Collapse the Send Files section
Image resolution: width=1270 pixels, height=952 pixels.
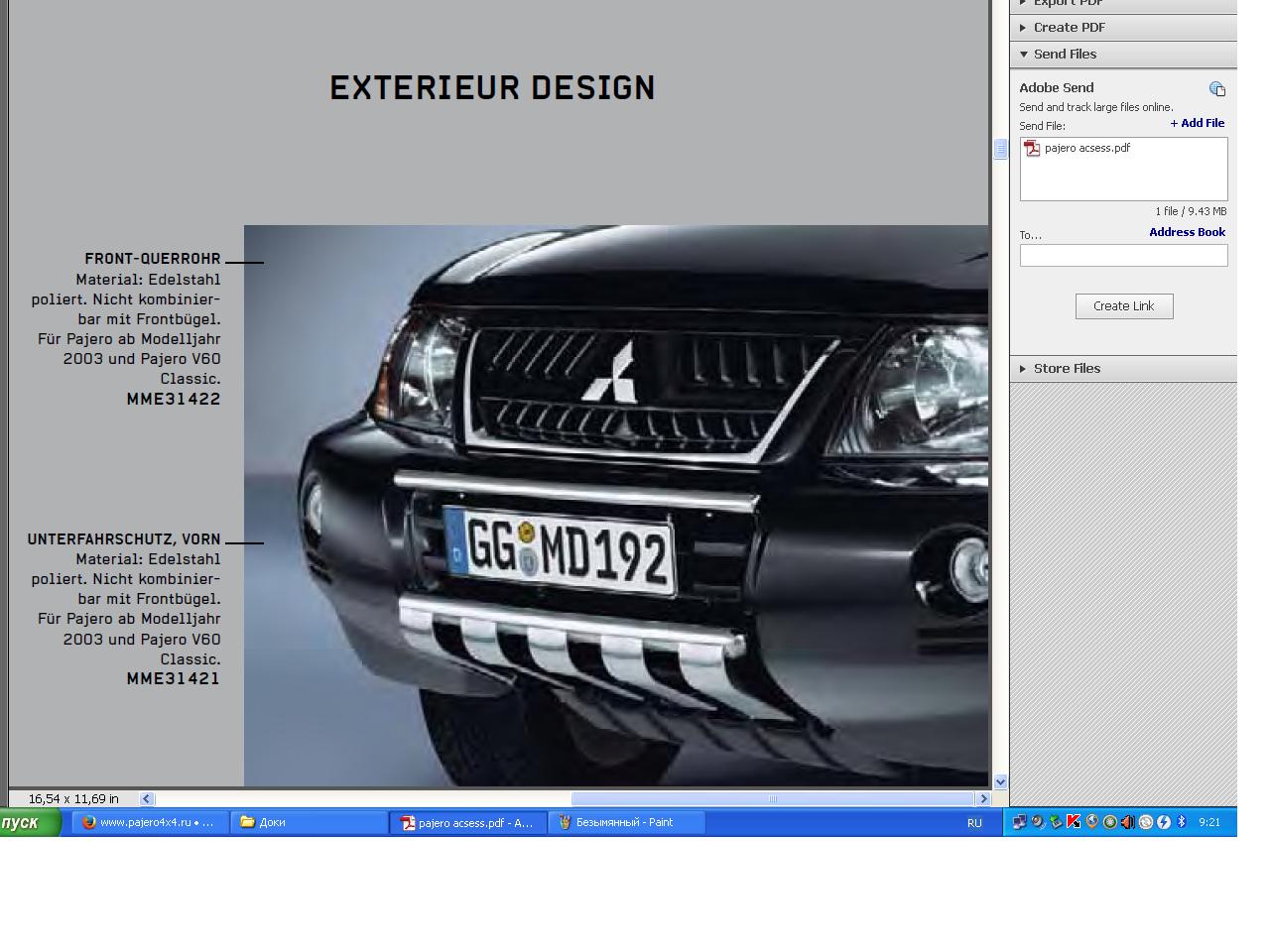coord(1065,55)
